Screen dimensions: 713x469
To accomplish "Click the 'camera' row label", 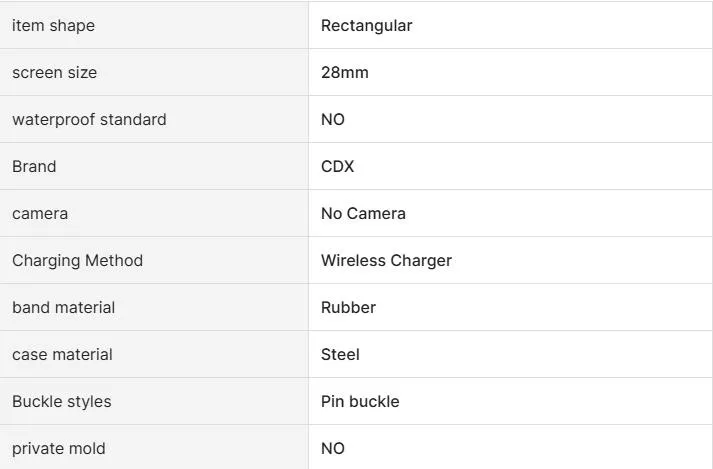I will tap(40, 214).
